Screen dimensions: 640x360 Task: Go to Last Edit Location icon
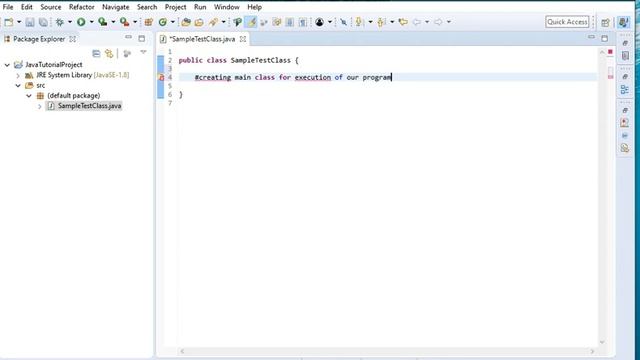click(403, 22)
